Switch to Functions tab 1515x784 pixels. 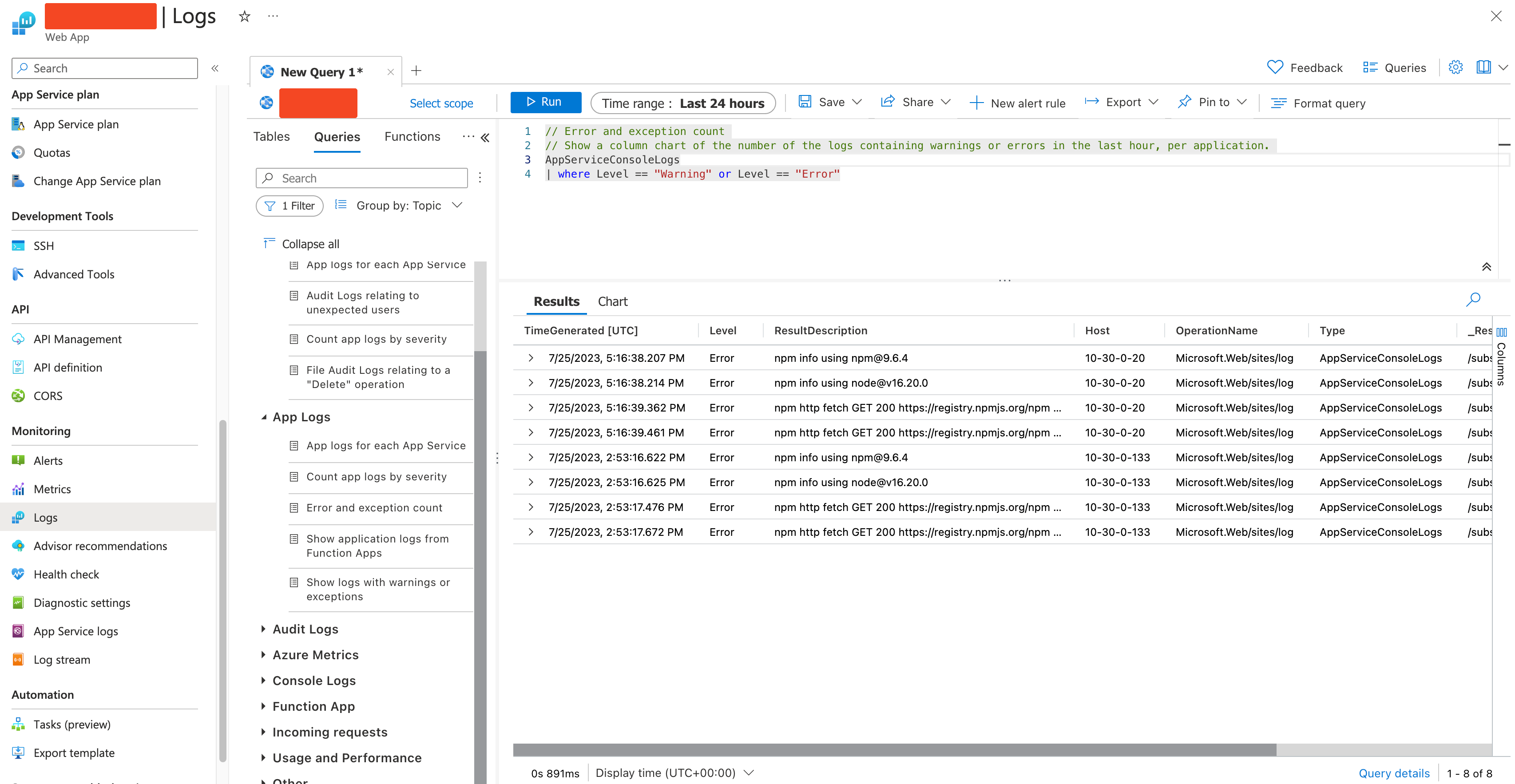coord(412,136)
